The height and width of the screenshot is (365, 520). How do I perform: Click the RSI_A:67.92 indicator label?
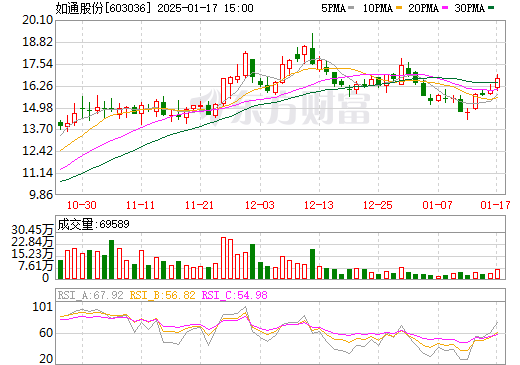(90, 295)
